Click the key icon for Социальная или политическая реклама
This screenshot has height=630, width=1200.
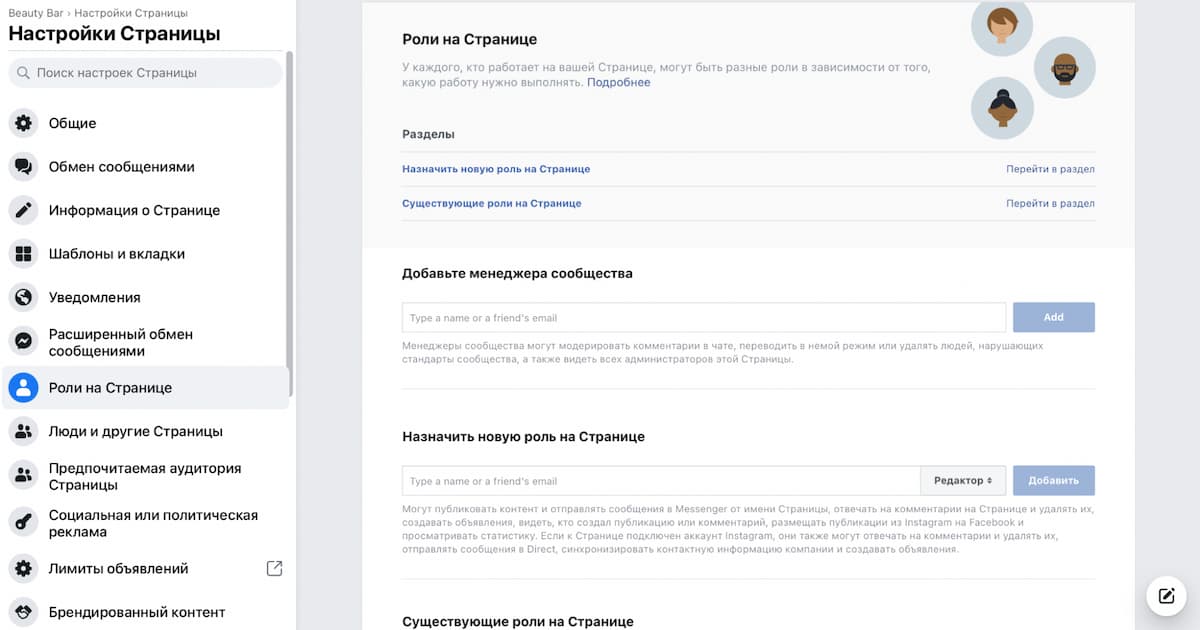(23, 523)
